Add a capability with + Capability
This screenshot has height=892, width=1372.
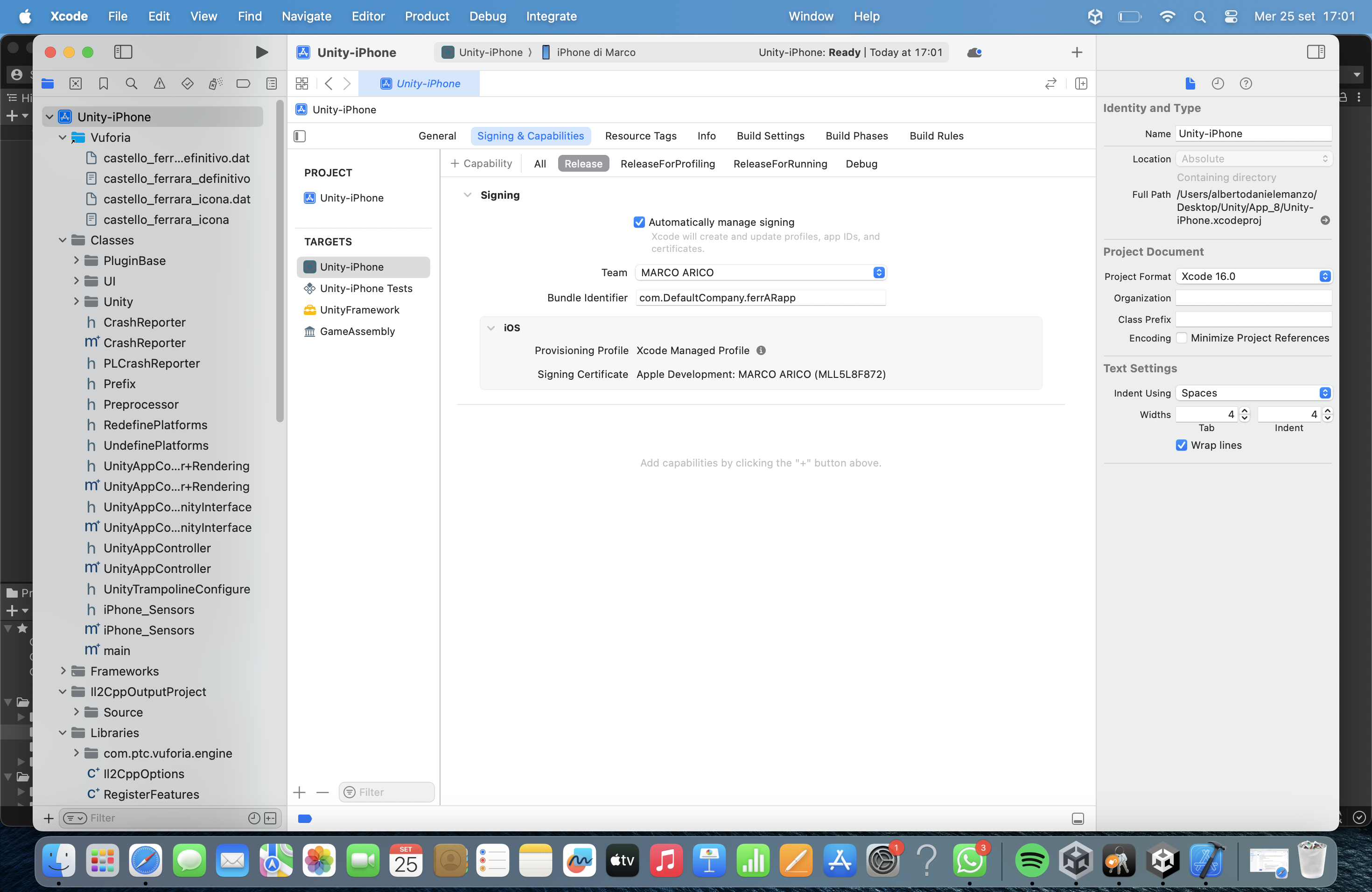[x=481, y=164]
